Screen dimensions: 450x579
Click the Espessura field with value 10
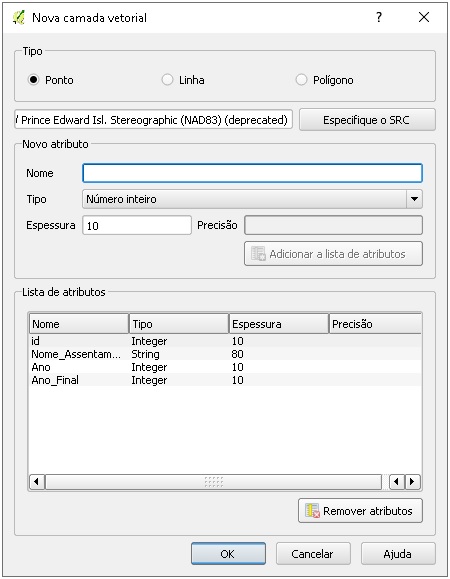pos(137,225)
